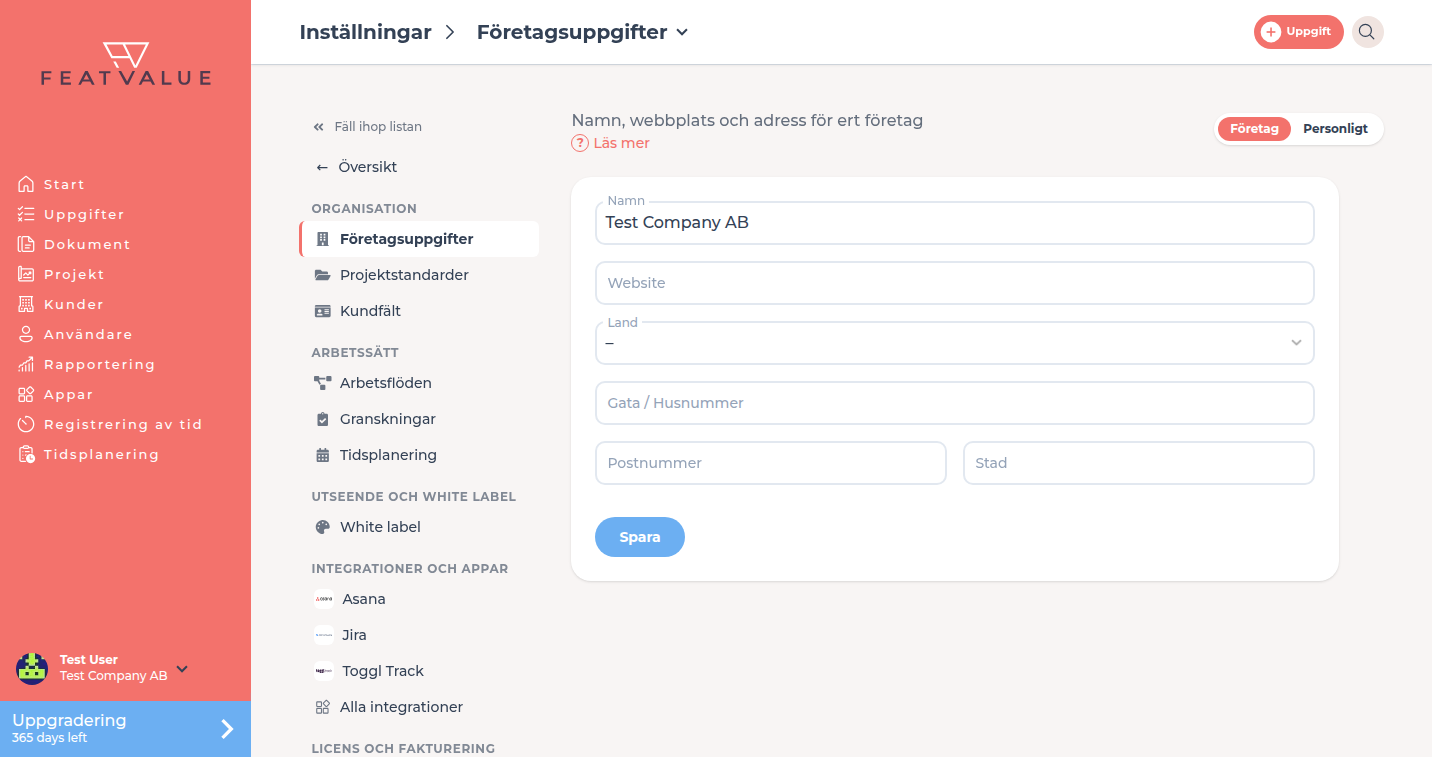Open the Läs mer help link

(x=611, y=143)
